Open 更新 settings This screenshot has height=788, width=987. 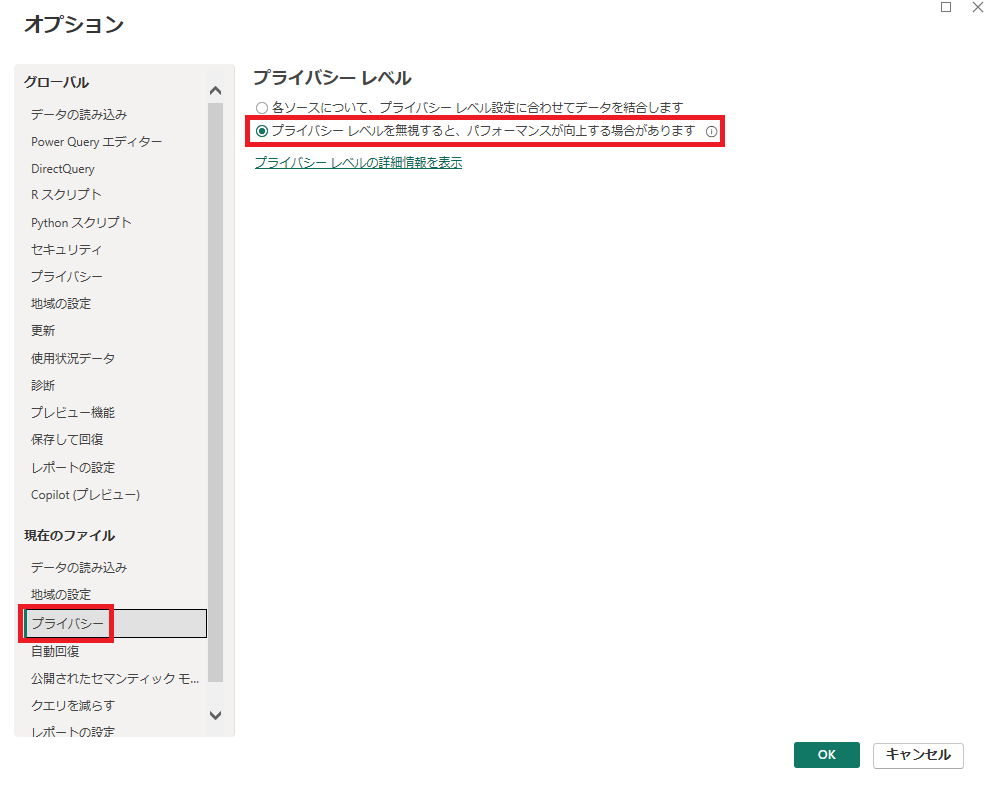coord(43,331)
